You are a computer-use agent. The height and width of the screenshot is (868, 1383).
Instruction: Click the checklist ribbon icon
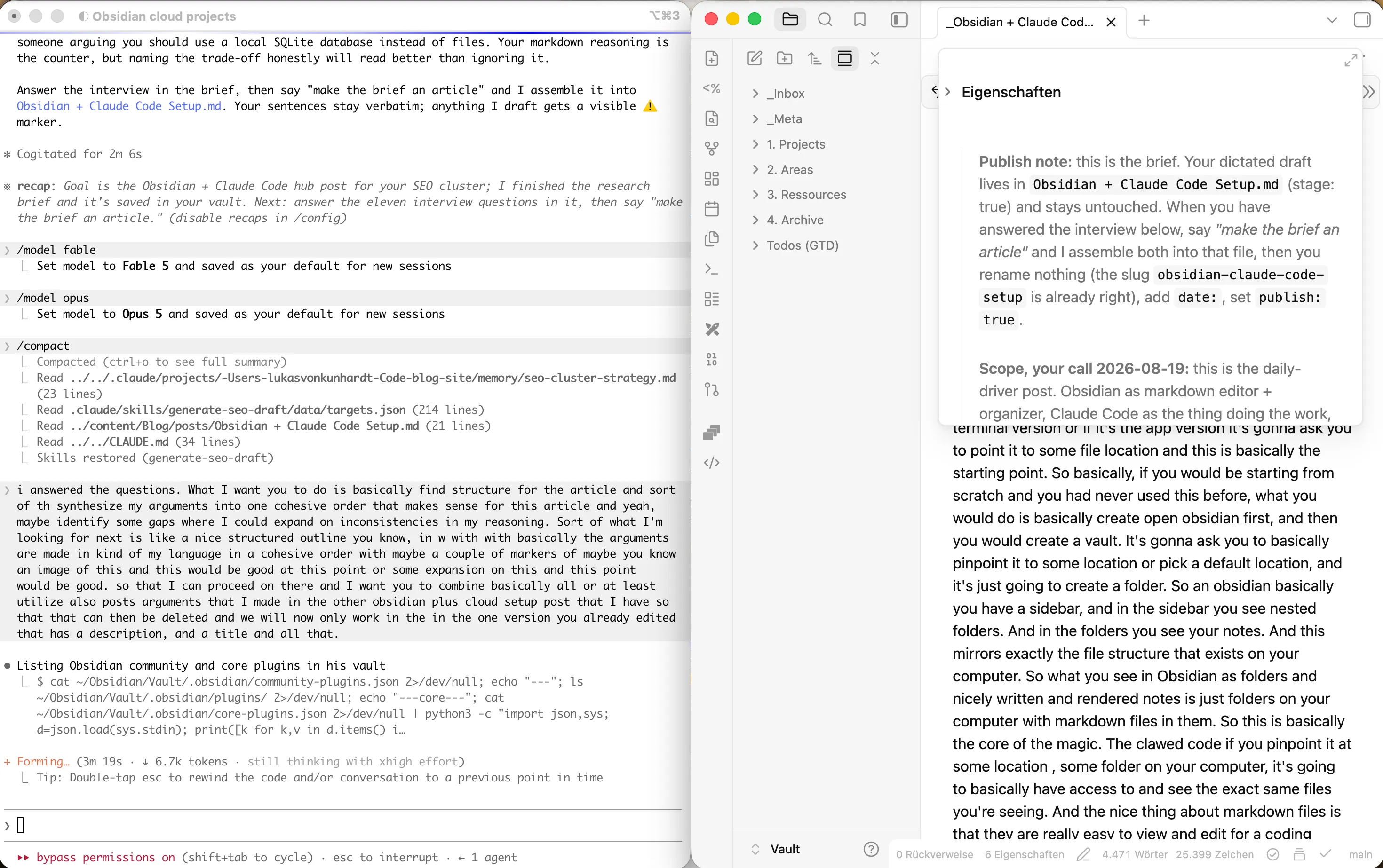[x=712, y=299]
